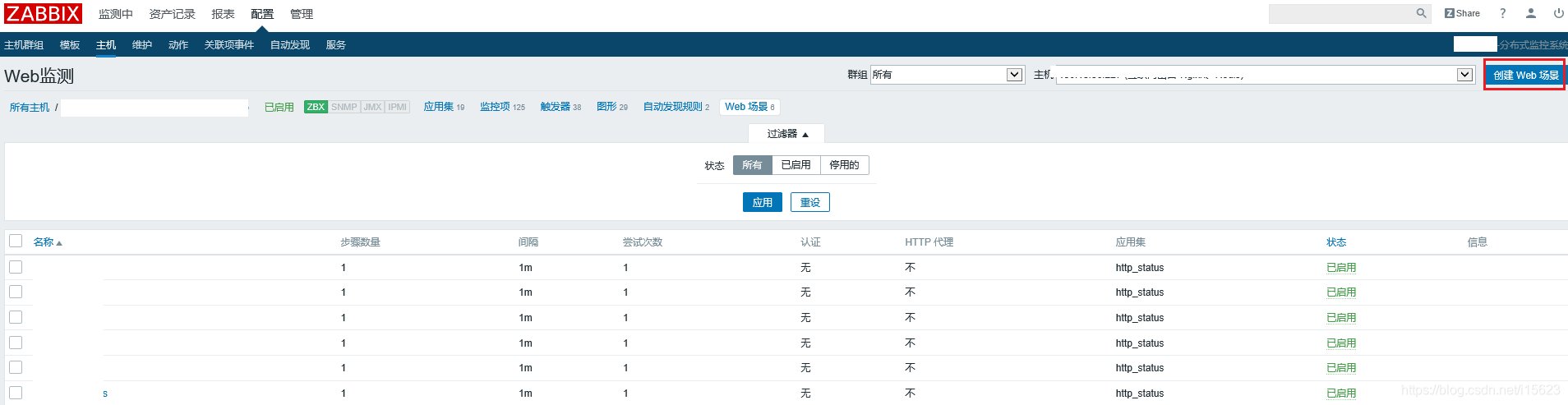Viewport: 1568px width, 405px height.
Task: Go to 模板 submenu
Action: [x=70, y=45]
